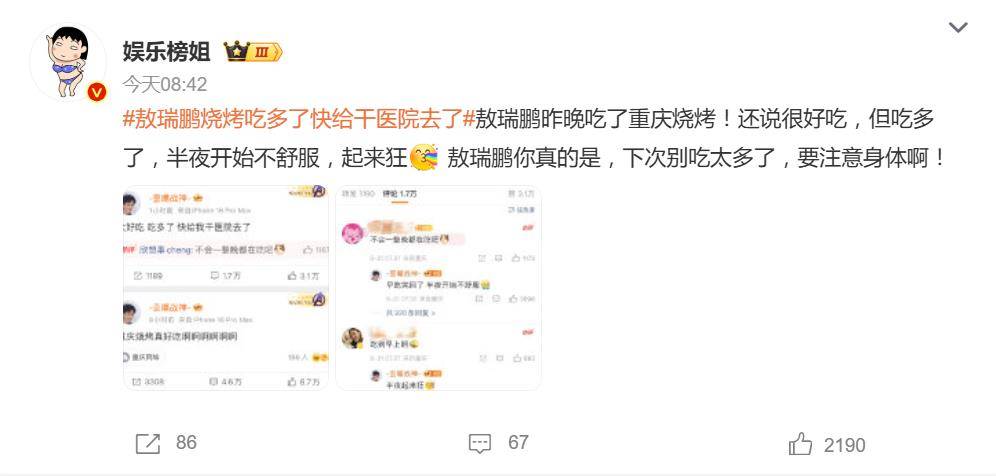Click the repost share icon
Screen dimensions: 996x476
[147, 443]
